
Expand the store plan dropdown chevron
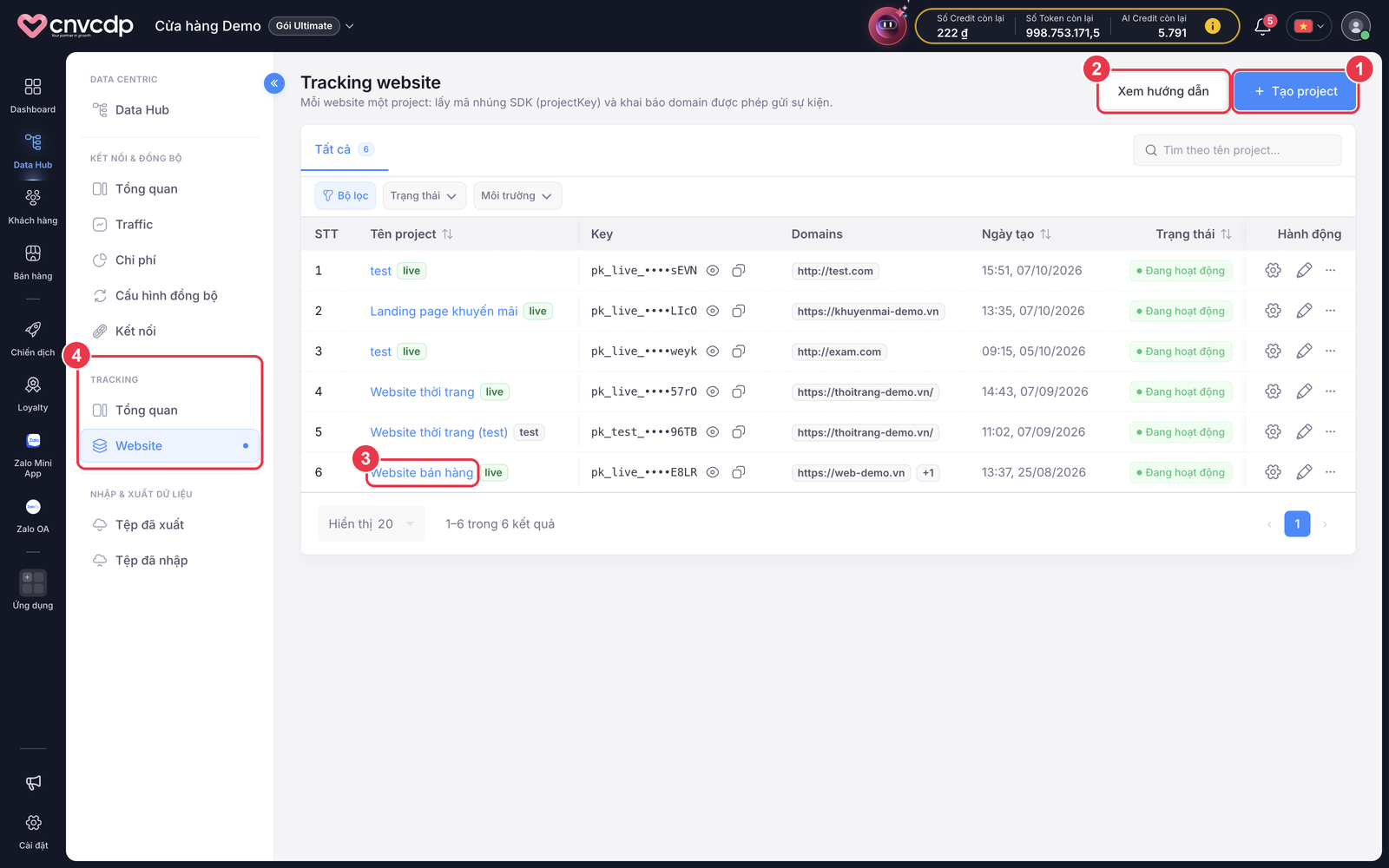tap(350, 26)
